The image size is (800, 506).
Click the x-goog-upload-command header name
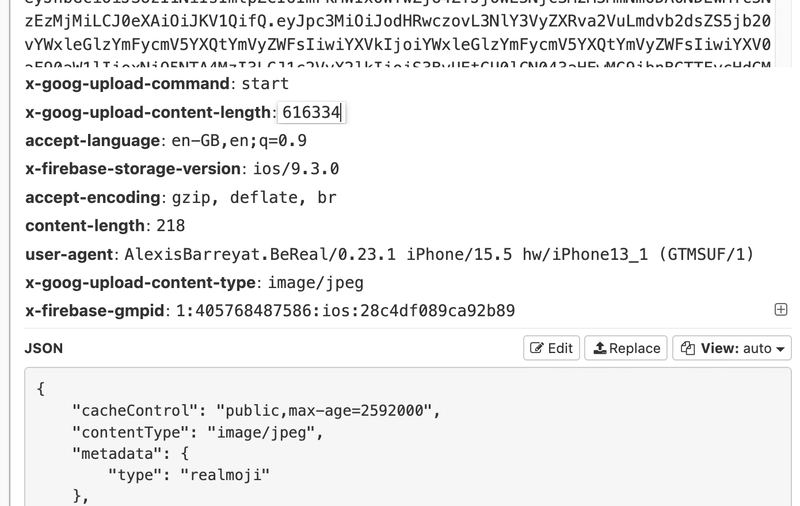pos(127,84)
